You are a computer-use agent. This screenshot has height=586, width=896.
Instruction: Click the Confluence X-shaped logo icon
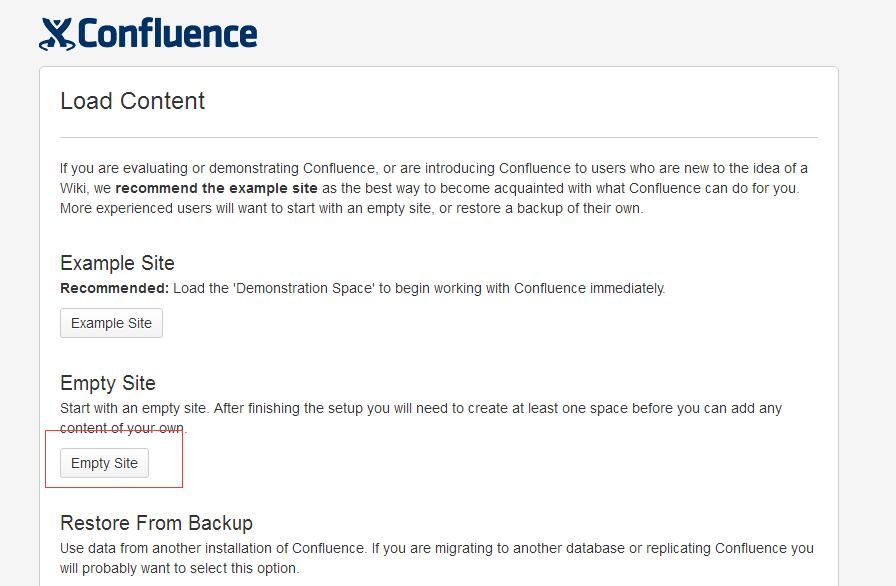tap(57, 34)
